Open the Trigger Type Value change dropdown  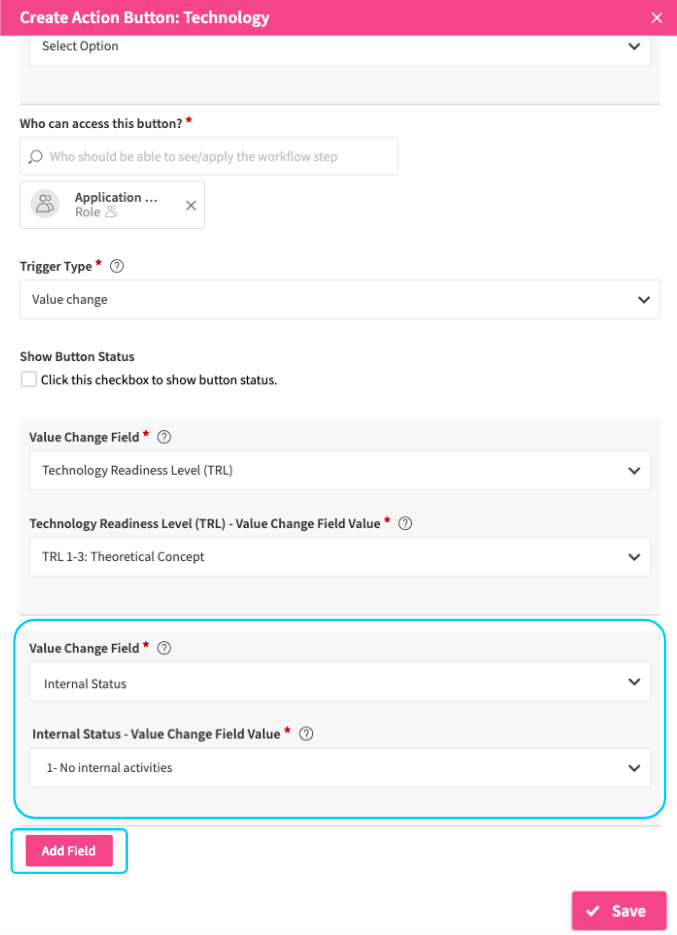tap(340, 299)
